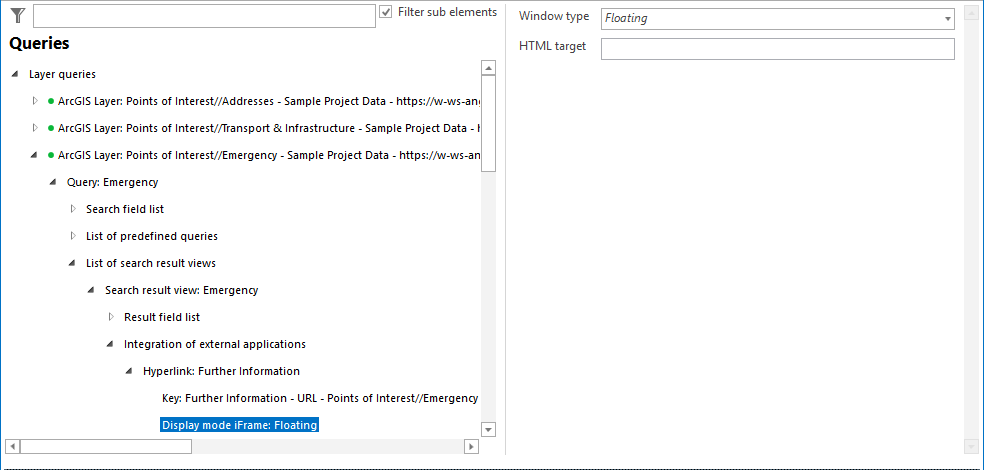Collapse the Query: Emergency node
The height and width of the screenshot is (470, 984).
[x=53, y=183]
